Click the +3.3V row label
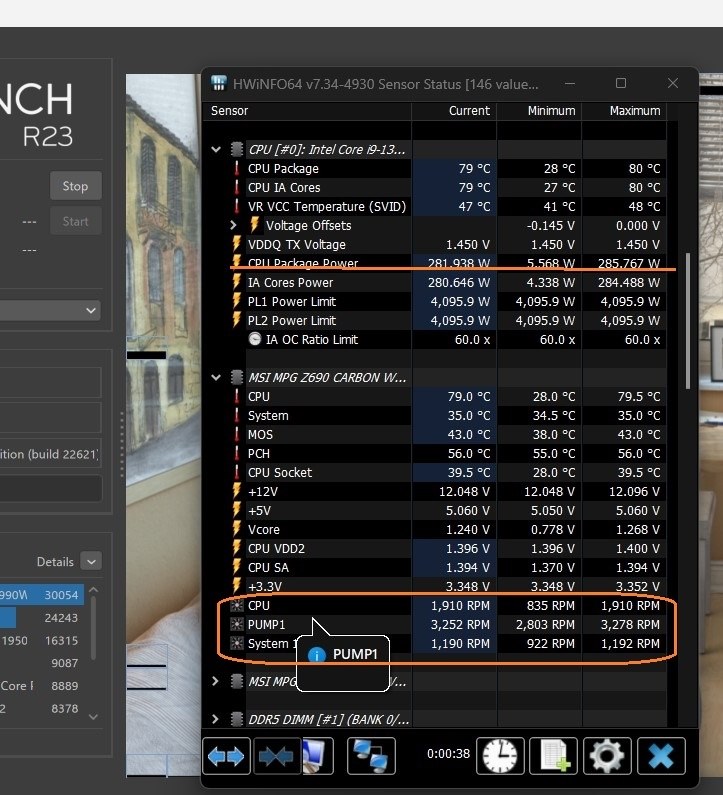 coord(265,587)
